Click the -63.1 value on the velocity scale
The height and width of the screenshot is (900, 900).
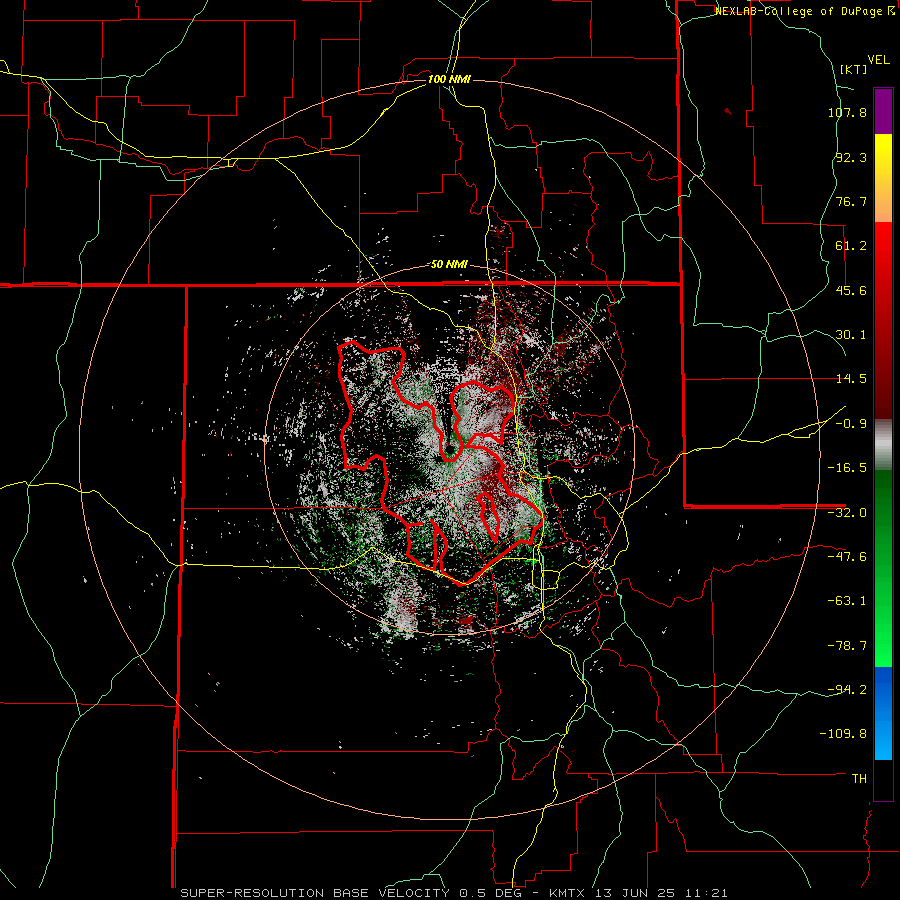point(847,601)
